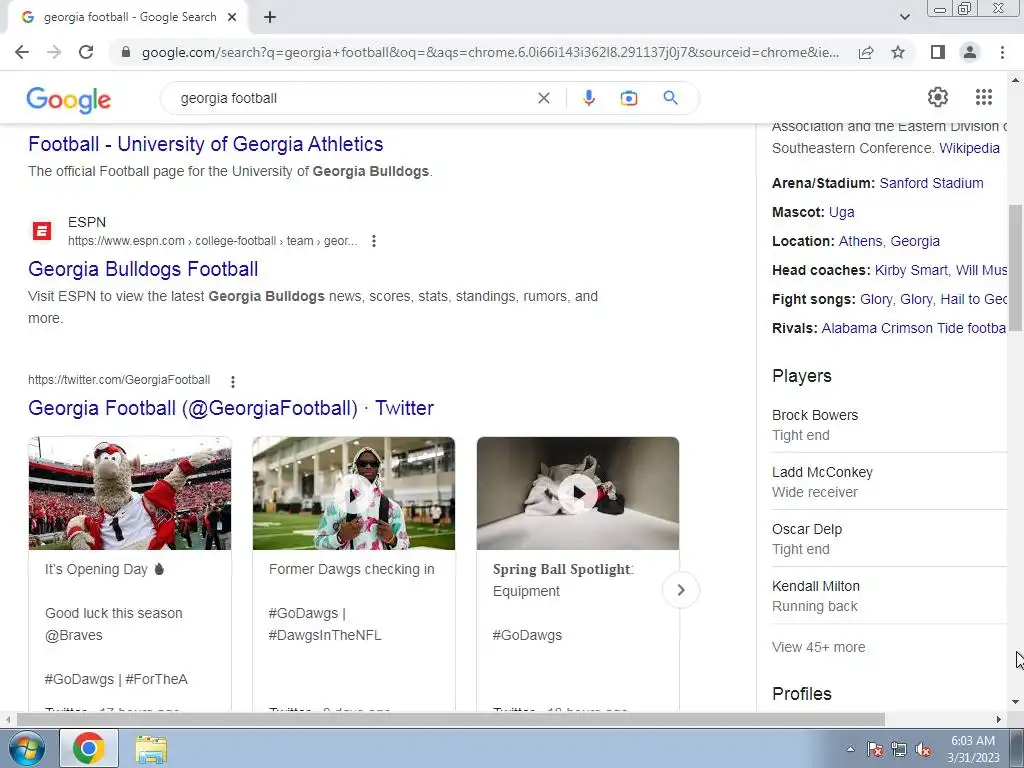Click the ESPN site name text
The image size is (1024, 768).
pyautogui.click(x=87, y=222)
